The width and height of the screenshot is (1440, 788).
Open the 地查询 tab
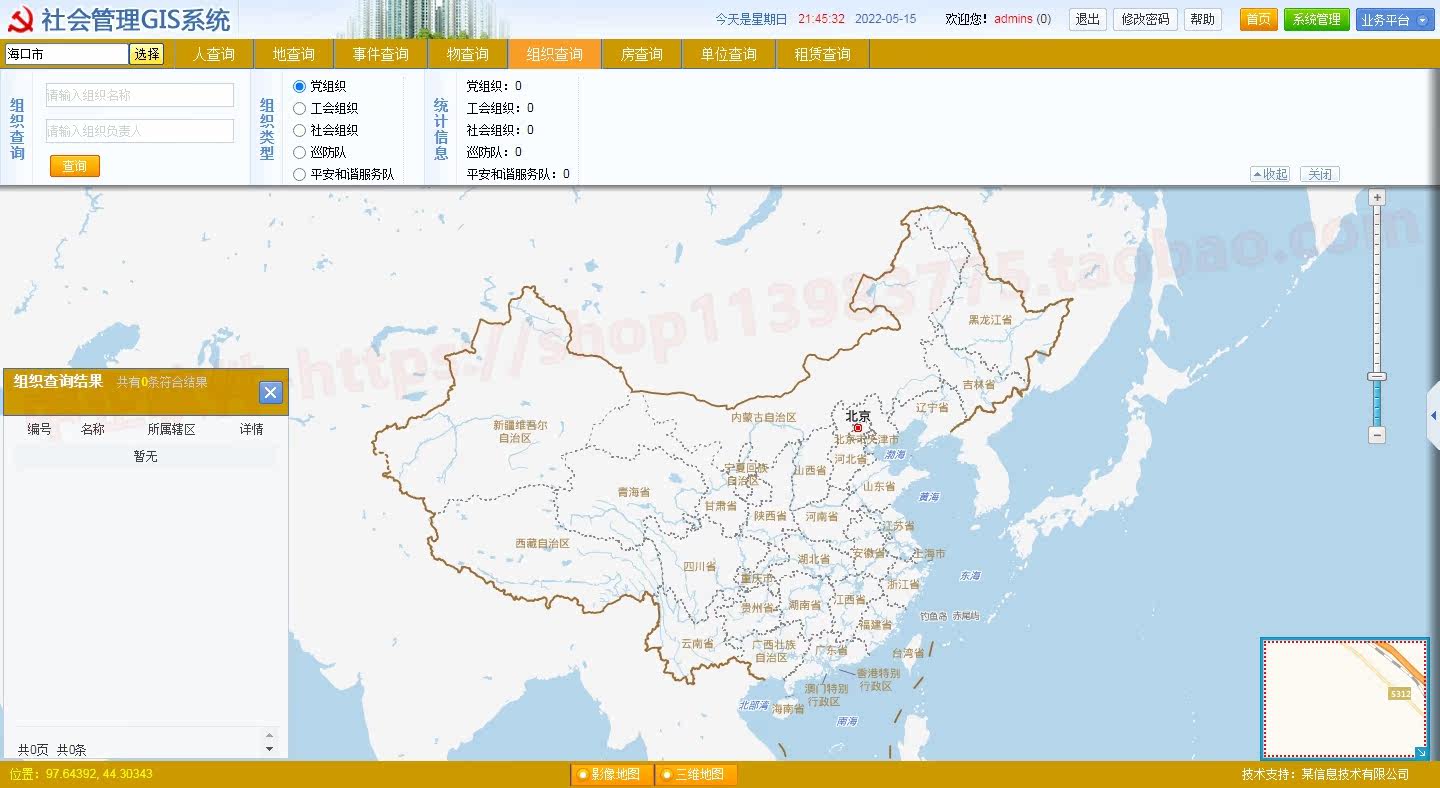294,54
